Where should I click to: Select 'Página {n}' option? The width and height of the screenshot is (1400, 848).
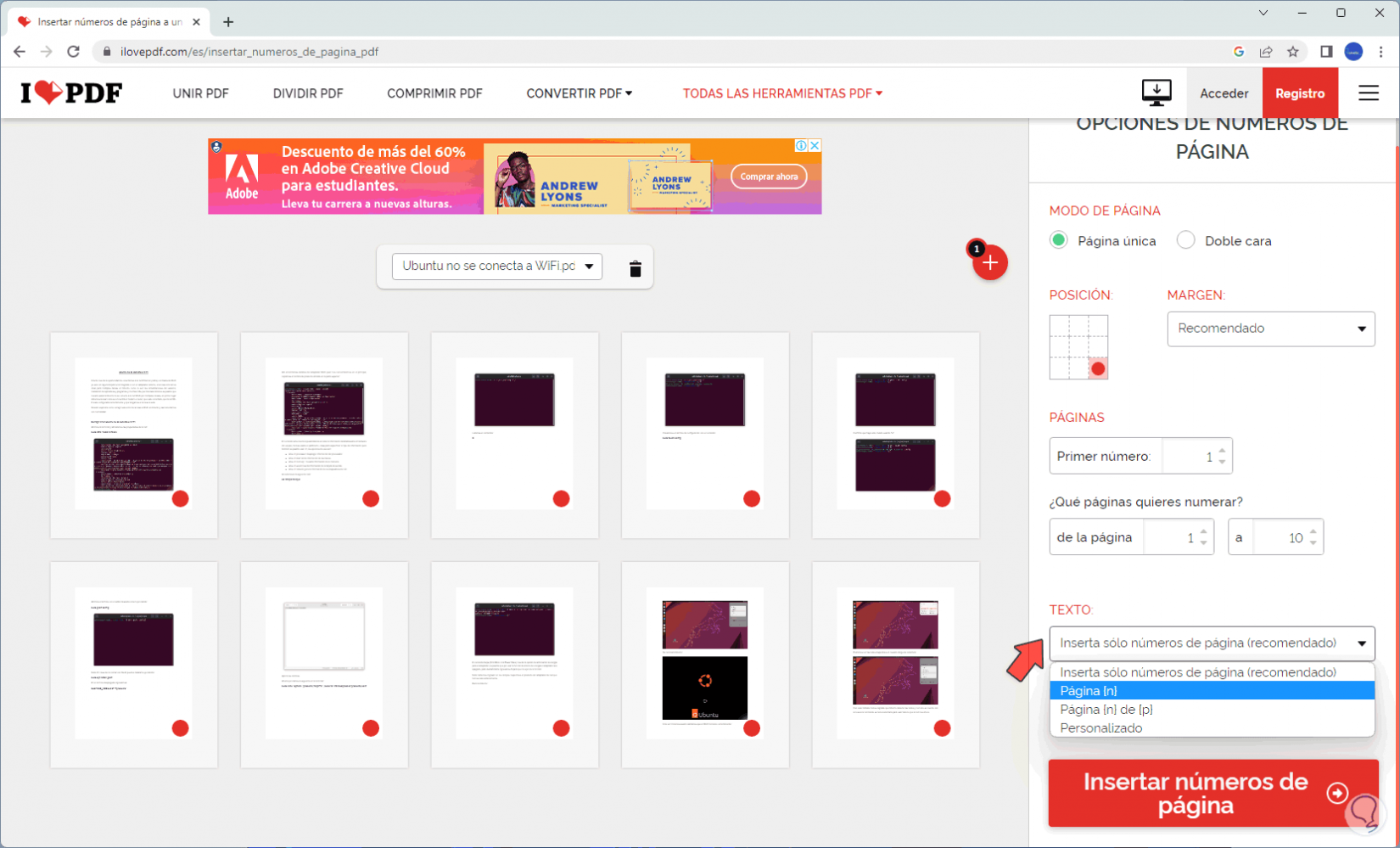pyautogui.click(x=1212, y=691)
